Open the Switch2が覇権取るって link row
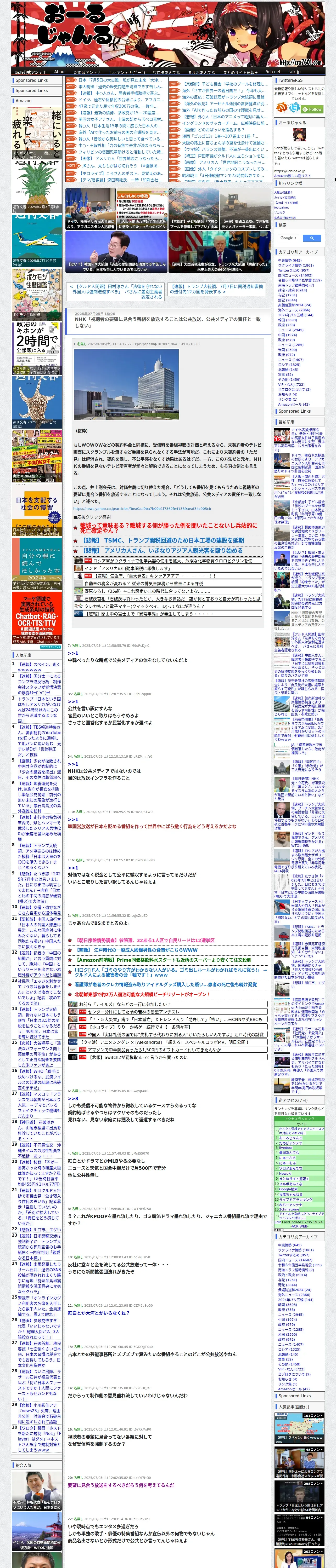Image resolution: width=336 pixels, height=1568 pixels. tap(168, 1057)
